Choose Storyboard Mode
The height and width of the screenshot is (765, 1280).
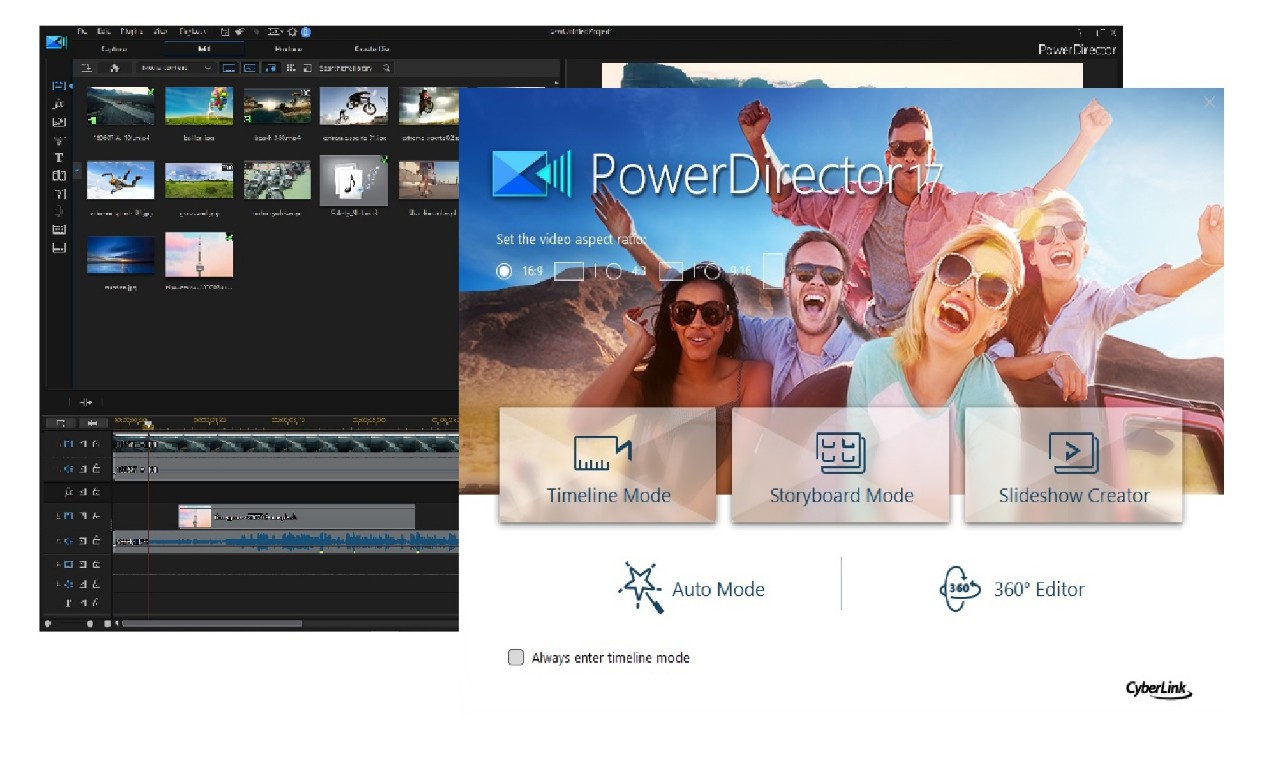(840, 465)
